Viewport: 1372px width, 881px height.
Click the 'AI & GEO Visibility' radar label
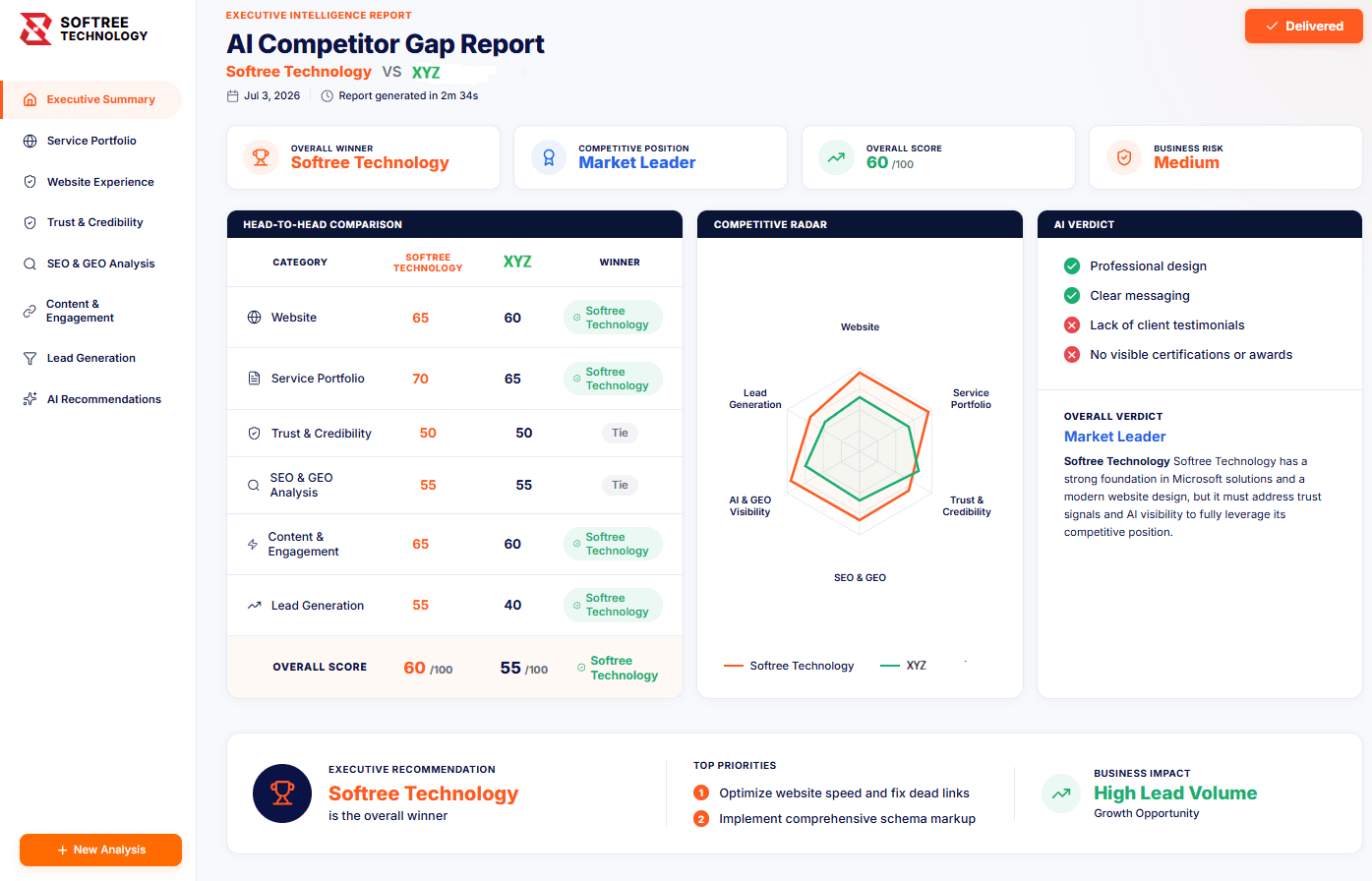point(750,505)
